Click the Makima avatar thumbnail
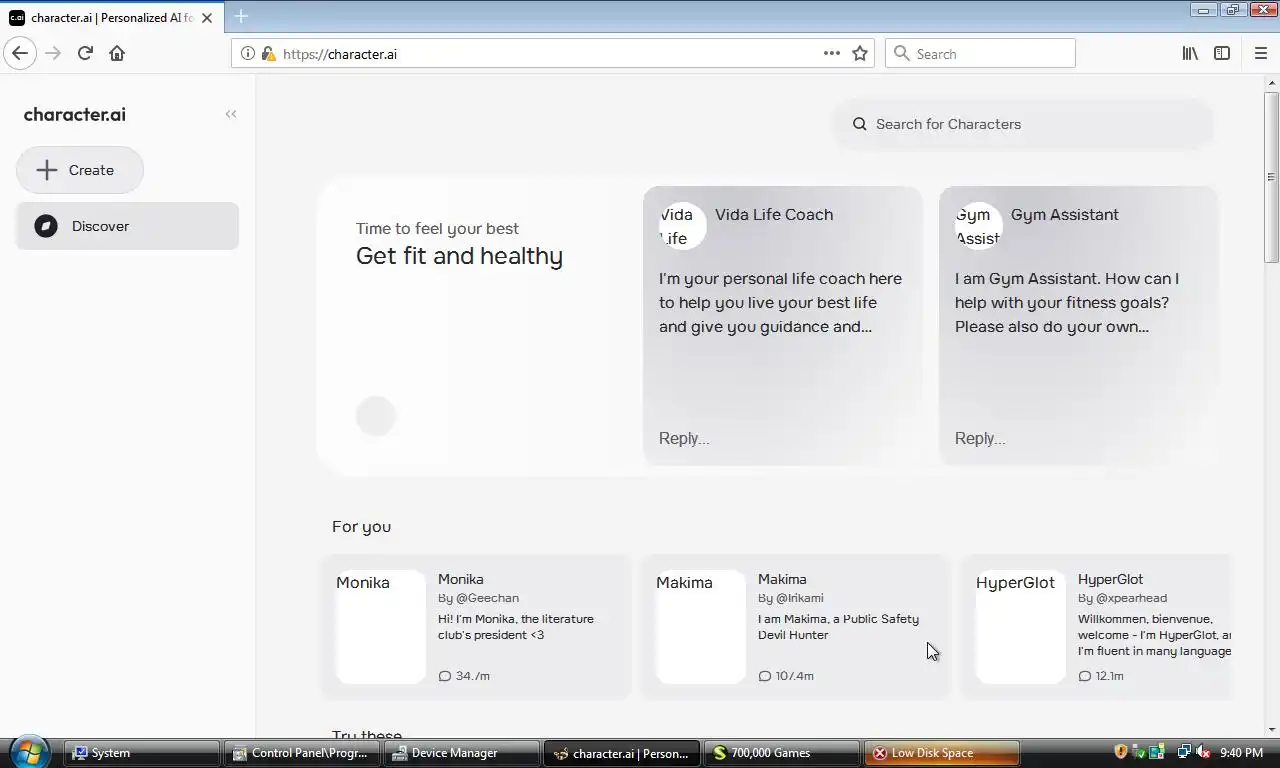 701,627
